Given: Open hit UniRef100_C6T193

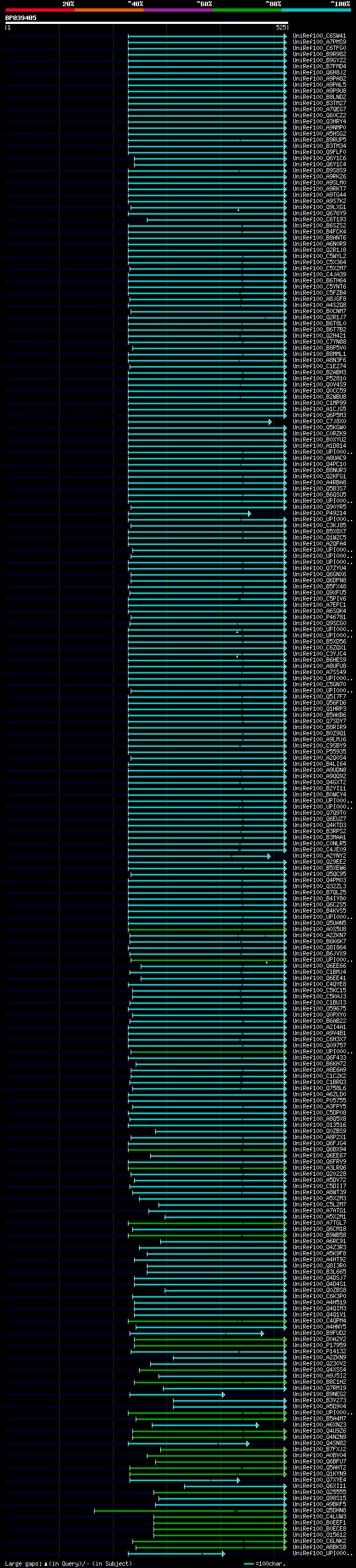Looking at the screenshot, I should pos(319,220).
